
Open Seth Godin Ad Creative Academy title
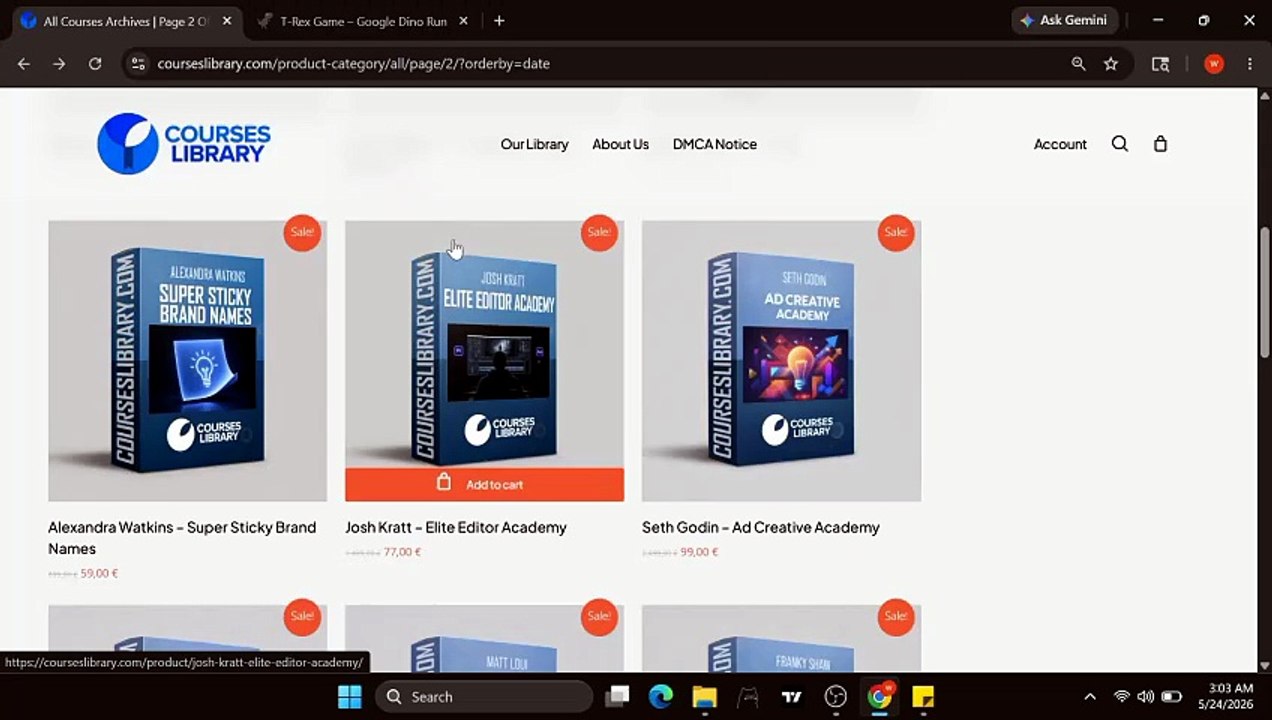[761, 527]
